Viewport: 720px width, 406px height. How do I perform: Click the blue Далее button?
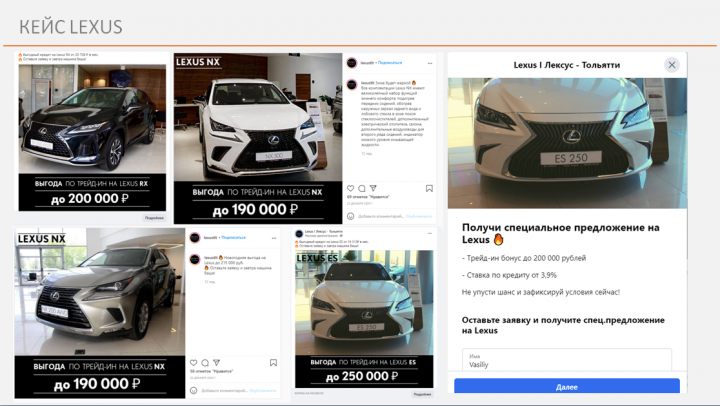[567, 386]
